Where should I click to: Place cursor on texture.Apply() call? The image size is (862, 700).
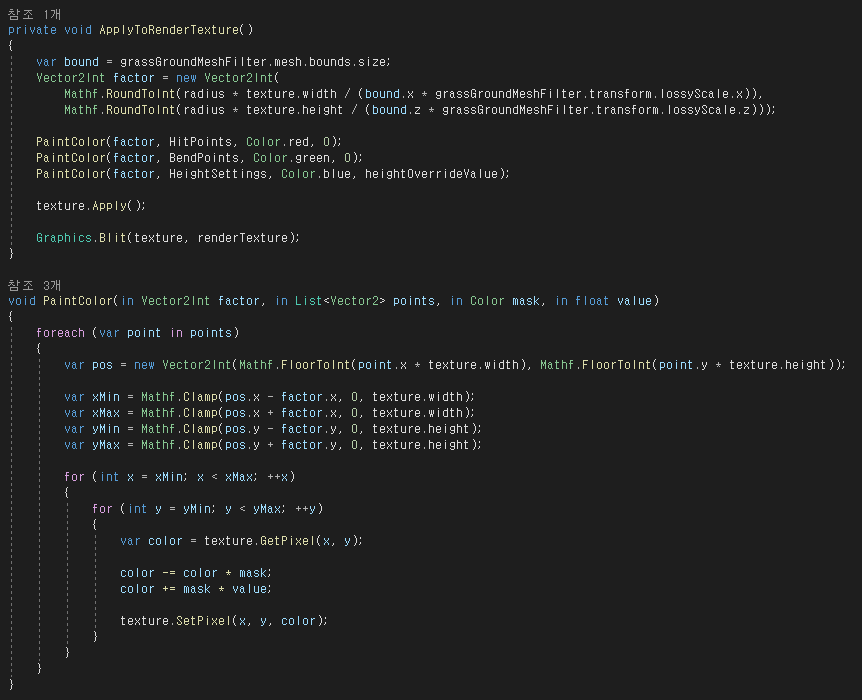click(x=90, y=206)
